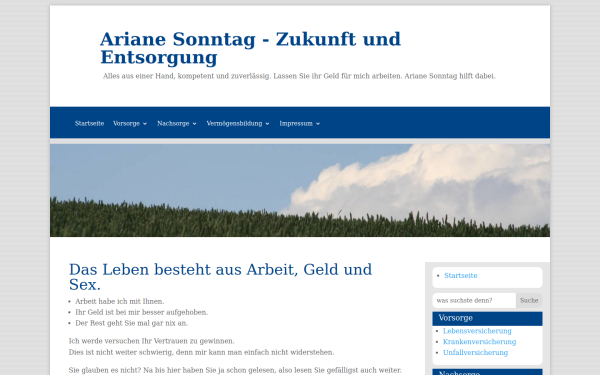Expand the Vermögensbildung dropdown chevron
Screen dimensions: 600x375
coord(267,124)
